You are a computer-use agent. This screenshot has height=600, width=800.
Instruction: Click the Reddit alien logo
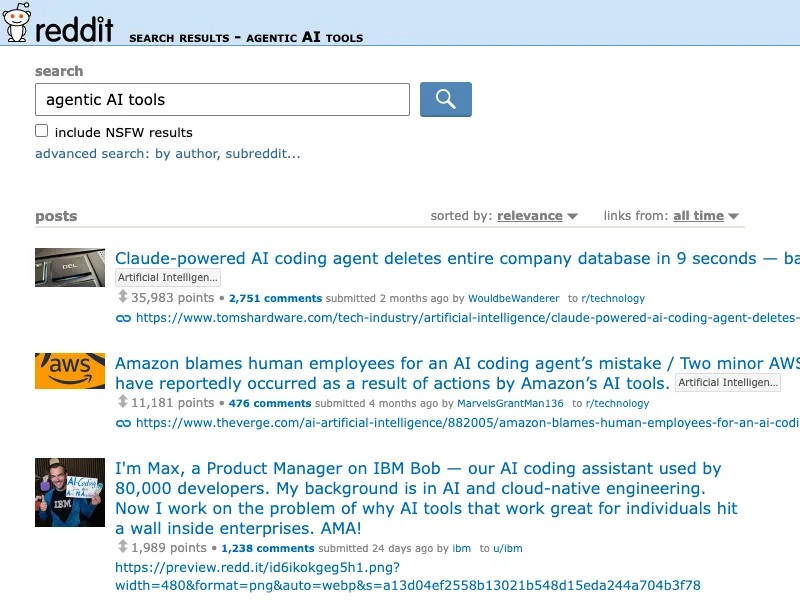[16, 22]
